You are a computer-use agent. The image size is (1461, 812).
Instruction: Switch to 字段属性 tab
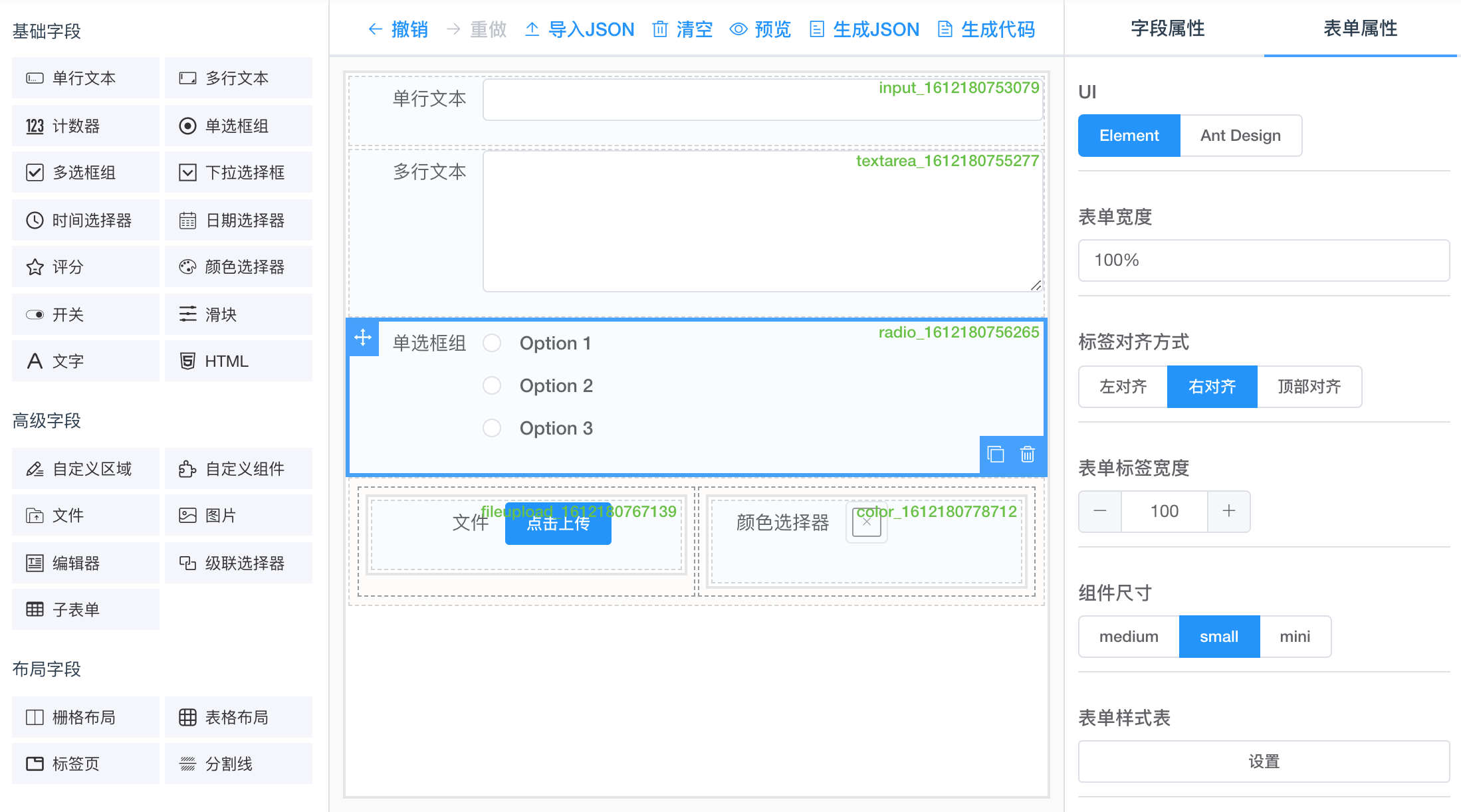point(1167,29)
